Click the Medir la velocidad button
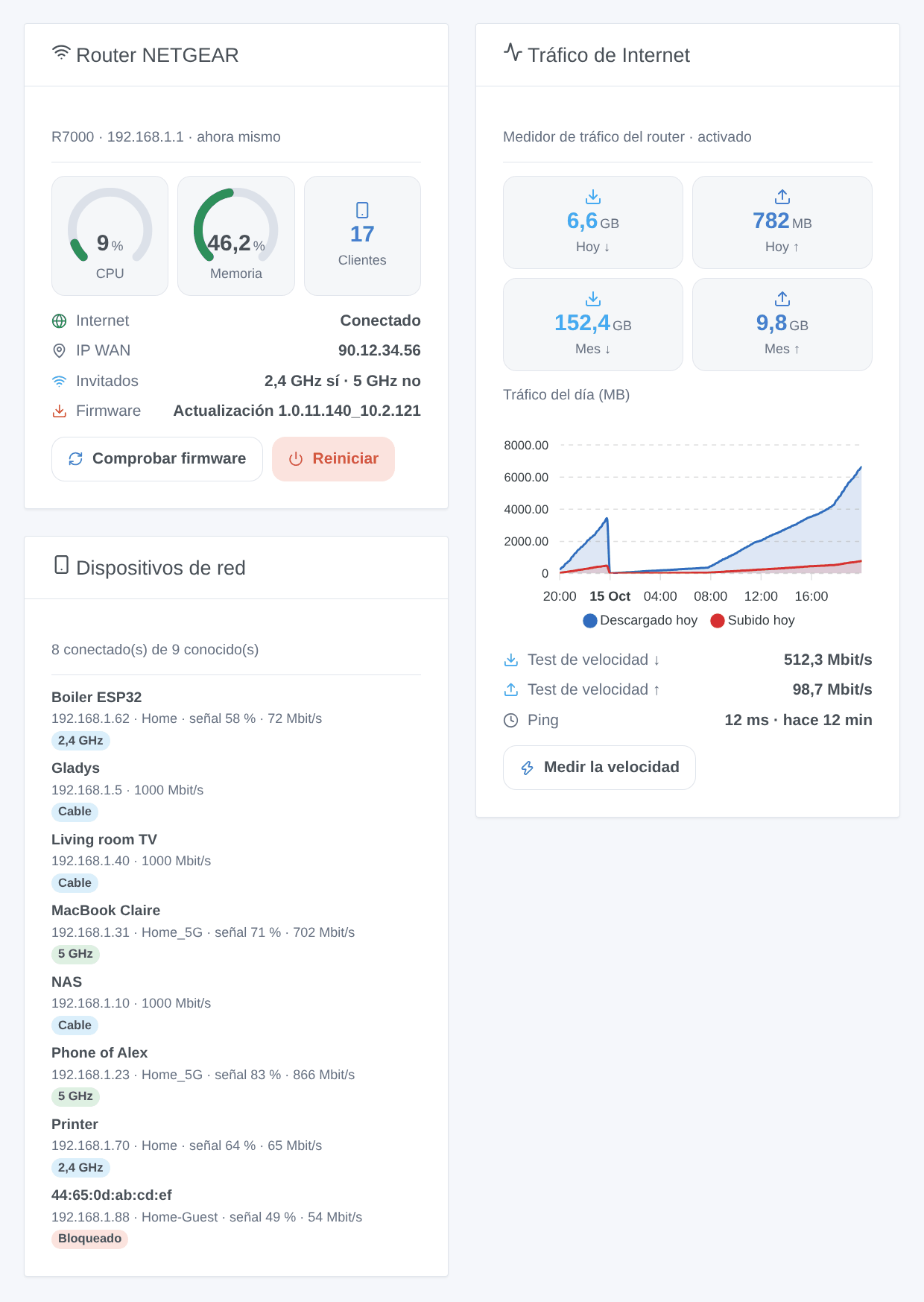The image size is (924, 1302). [599, 768]
